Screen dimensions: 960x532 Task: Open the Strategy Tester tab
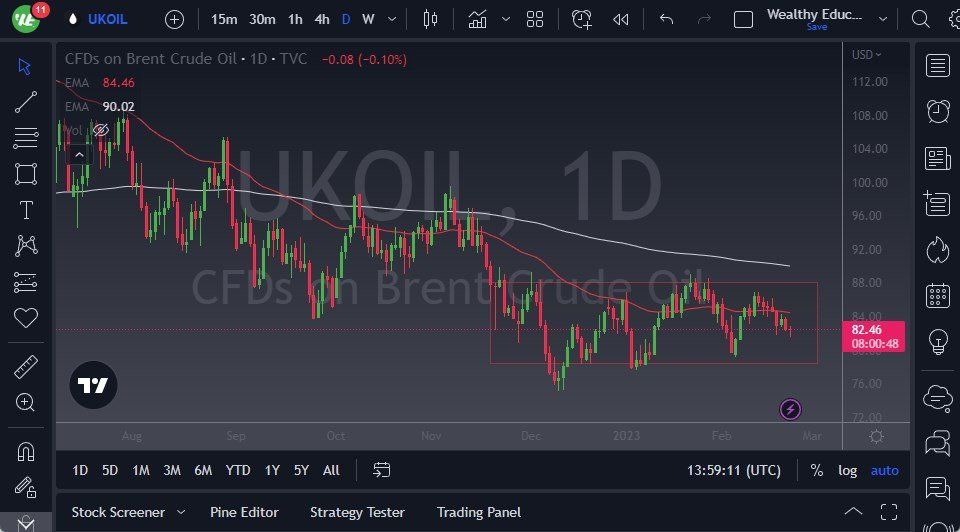pyautogui.click(x=357, y=512)
